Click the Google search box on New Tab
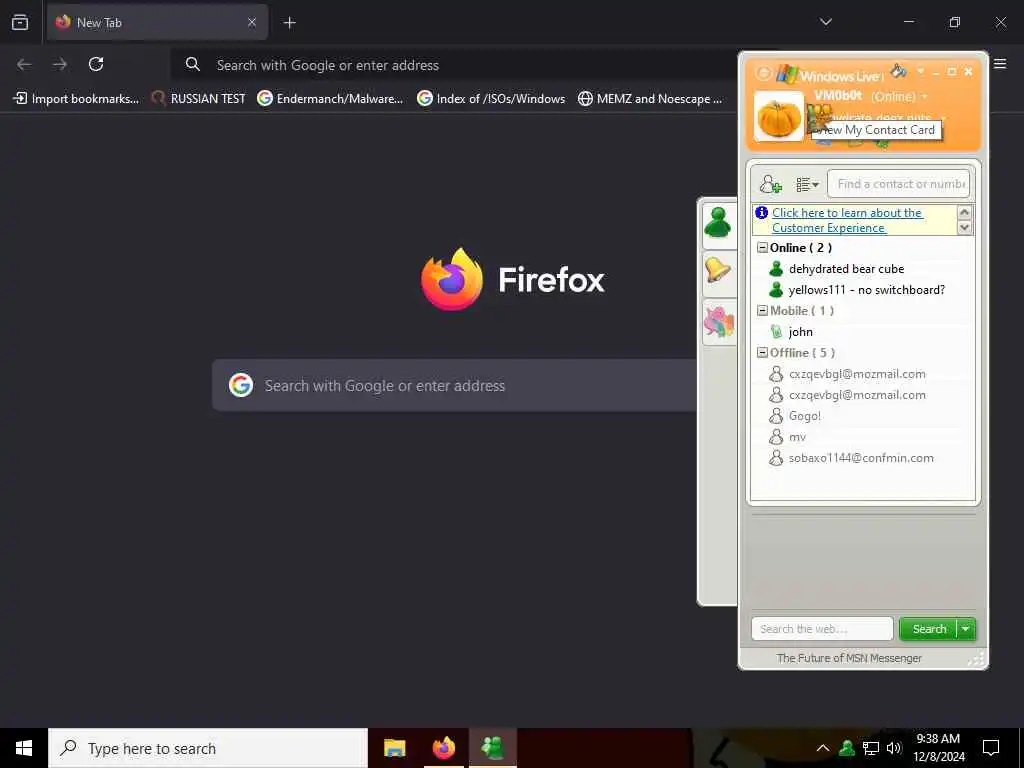 (x=455, y=385)
